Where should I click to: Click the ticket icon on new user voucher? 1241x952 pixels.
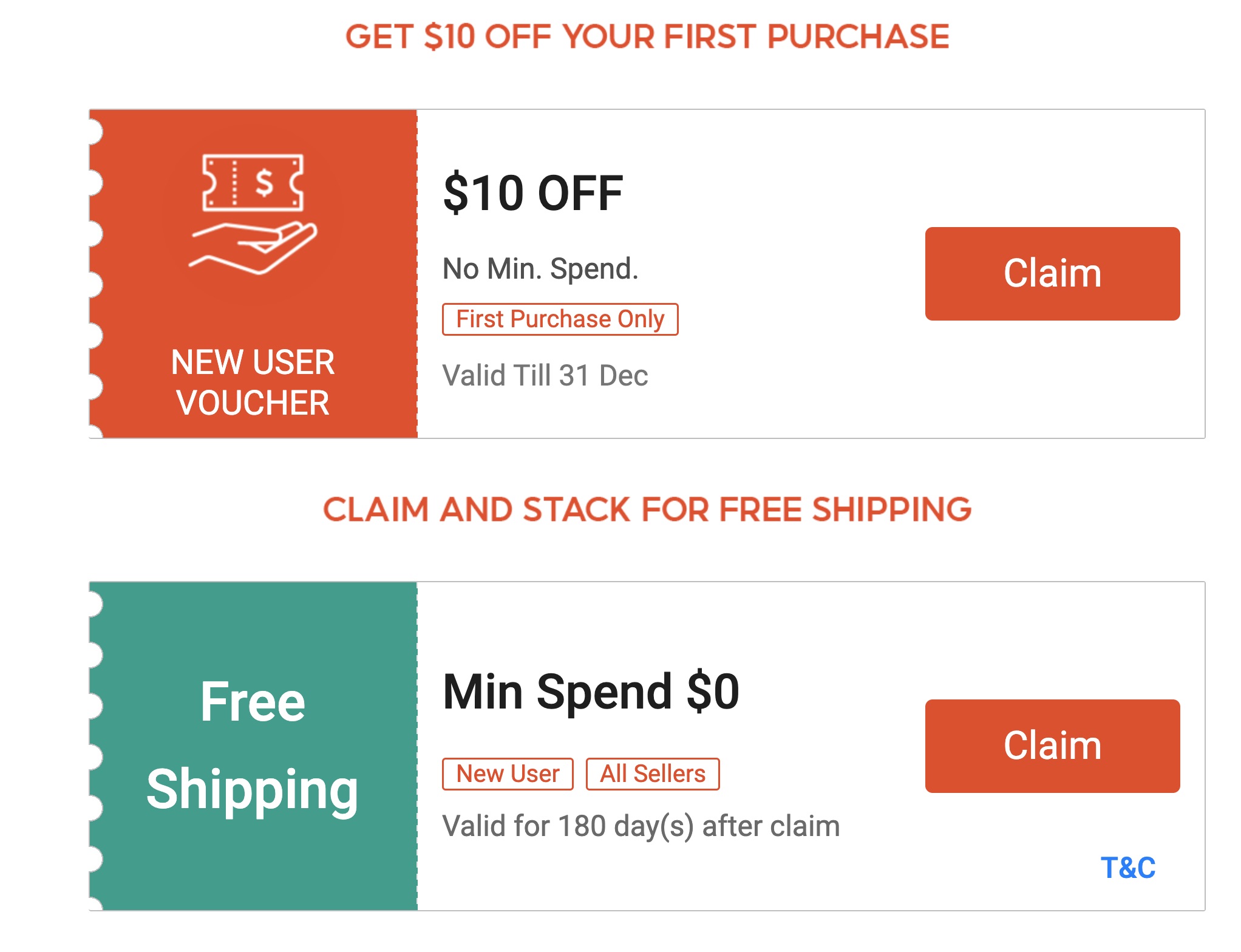[x=253, y=182]
